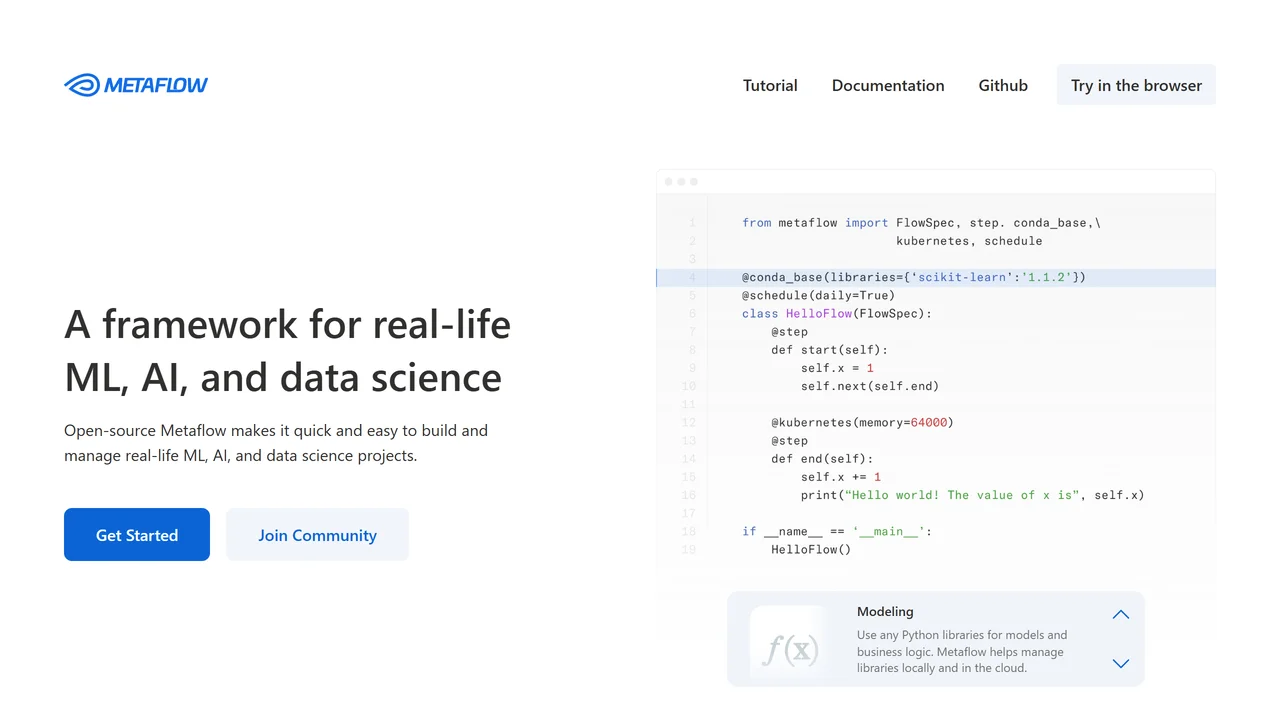Image resolution: width=1280 pixels, height=720 pixels.
Task: Click the "def end(self):" code line
Action: click(822, 459)
